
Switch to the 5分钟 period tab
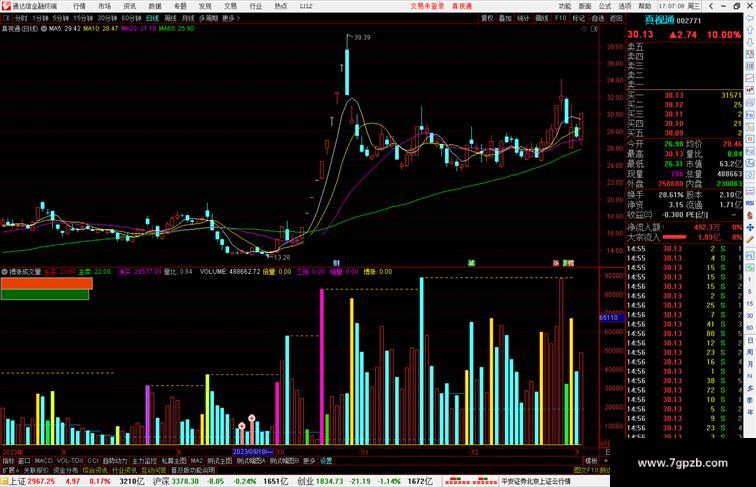[x=61, y=18]
